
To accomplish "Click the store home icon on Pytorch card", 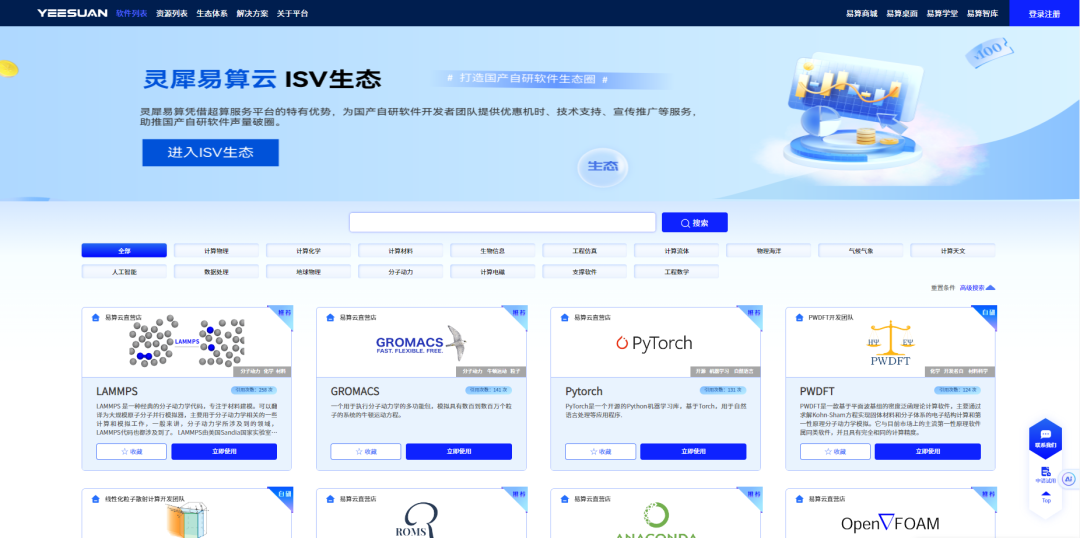I will pyautogui.click(x=565, y=318).
